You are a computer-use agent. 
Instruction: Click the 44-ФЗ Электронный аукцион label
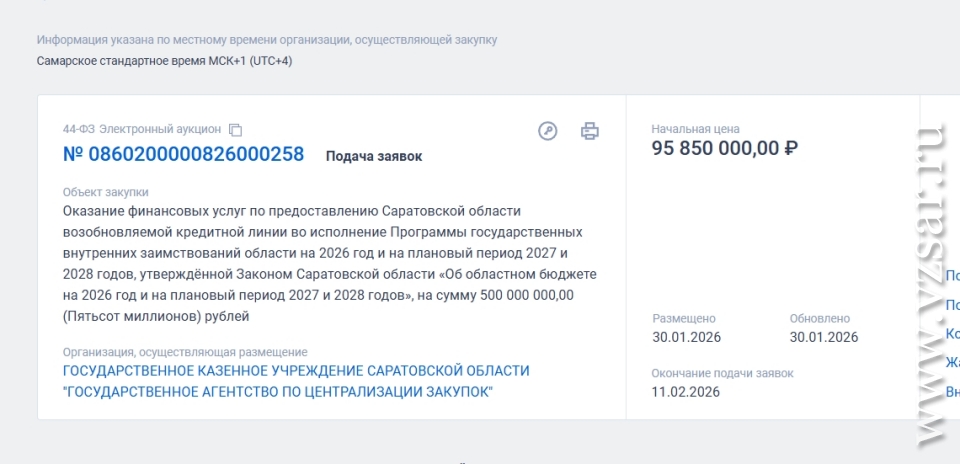(x=141, y=130)
